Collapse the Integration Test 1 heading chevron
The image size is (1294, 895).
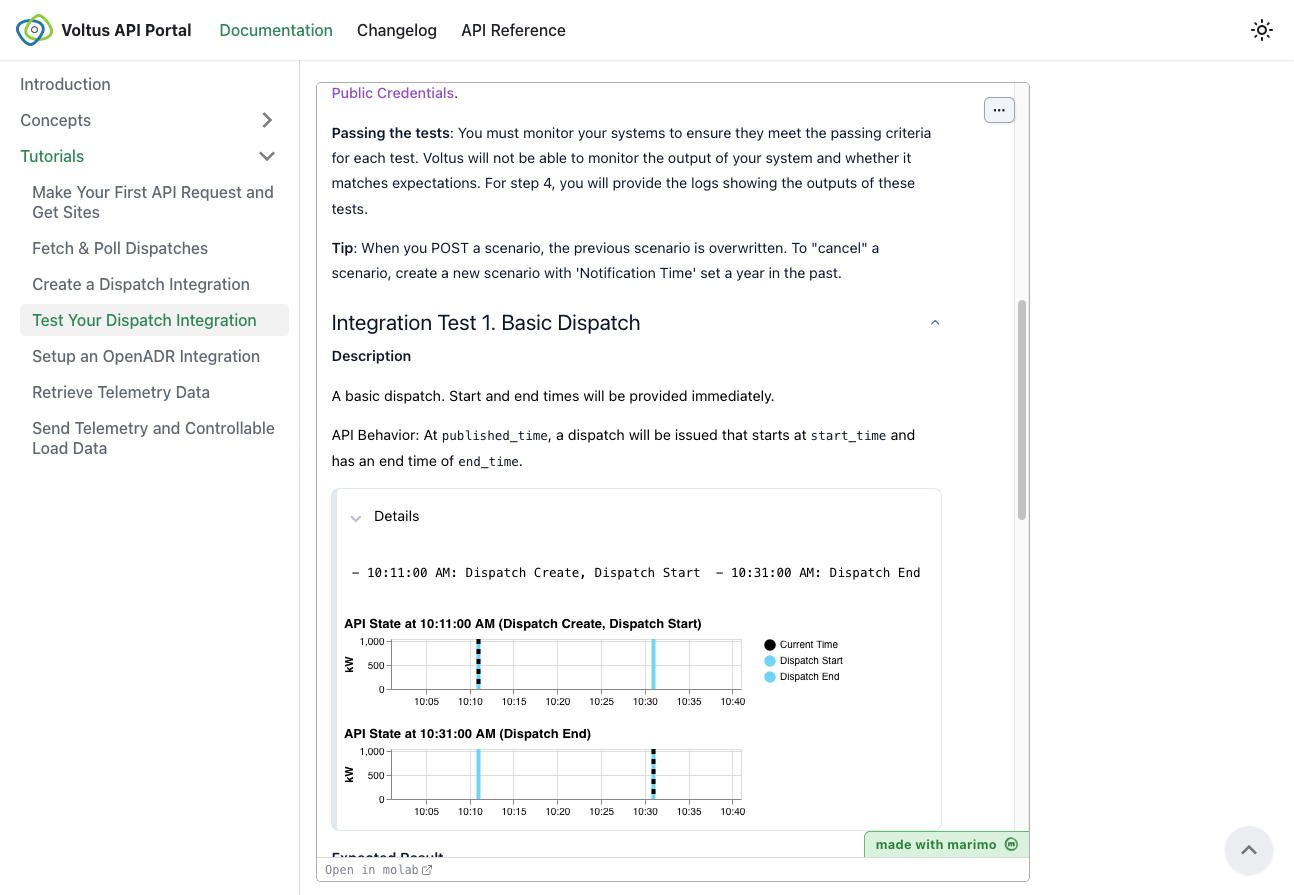point(935,323)
